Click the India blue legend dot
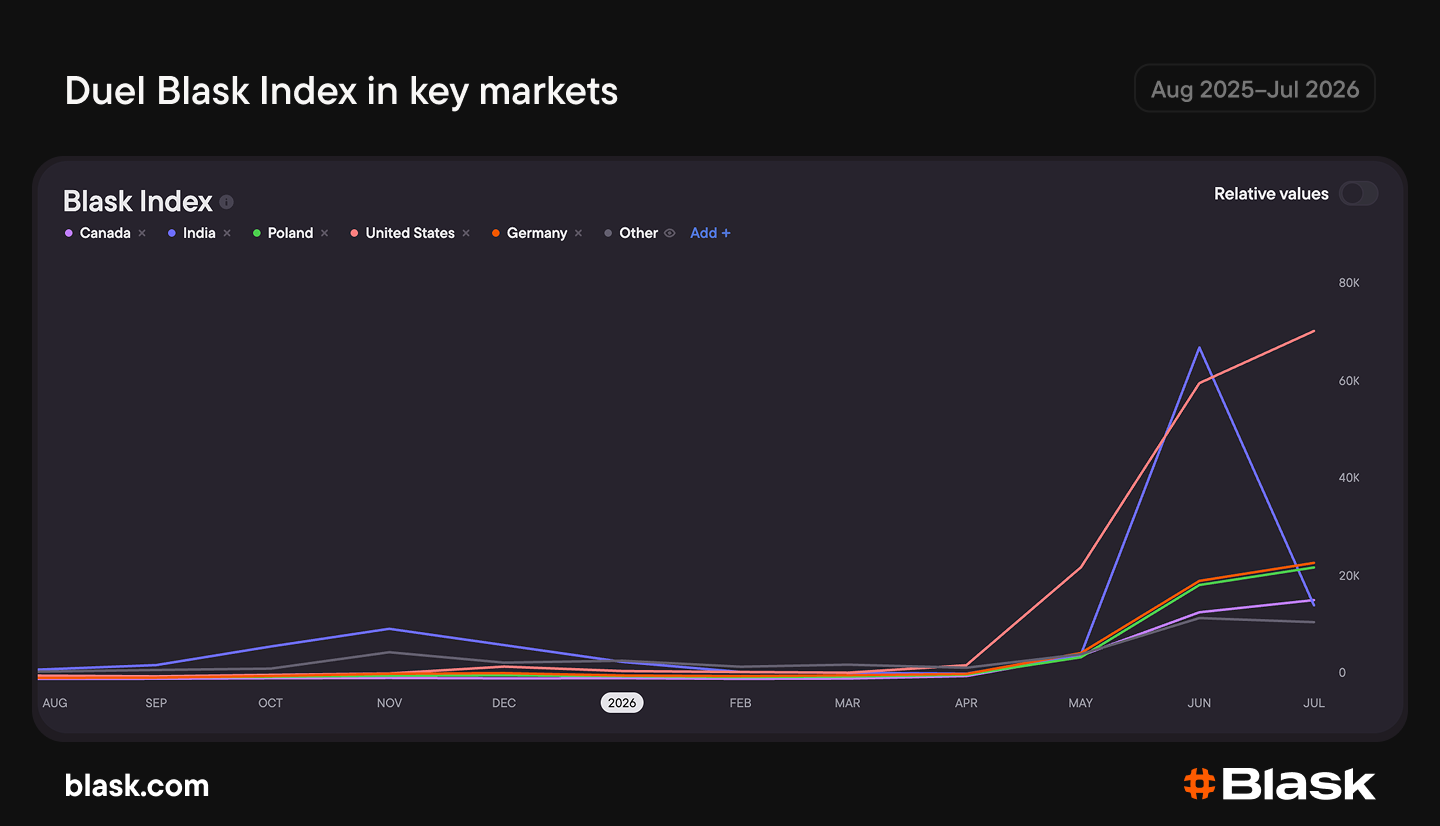This screenshot has height=826, width=1440. coord(172,233)
